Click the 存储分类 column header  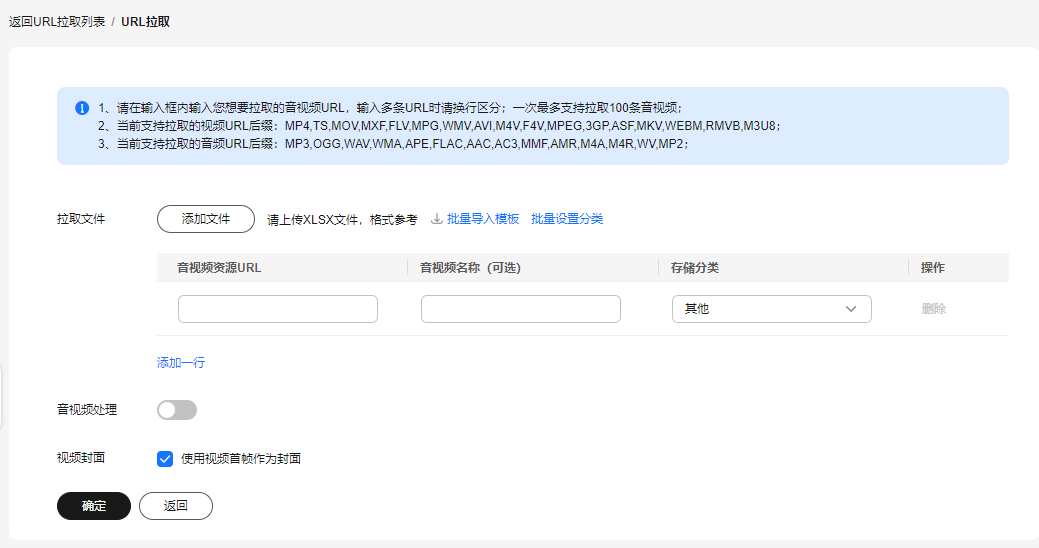[x=694, y=268]
